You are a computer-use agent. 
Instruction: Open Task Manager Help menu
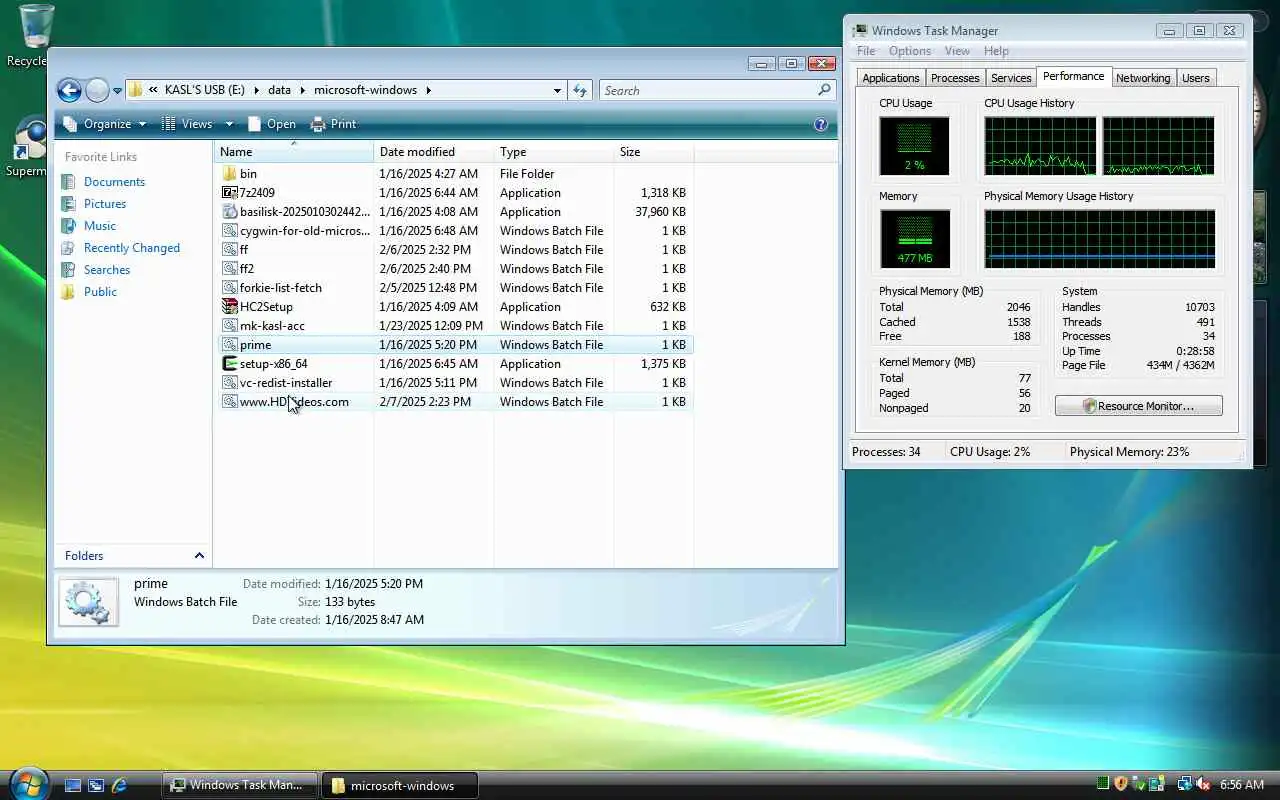(996, 51)
